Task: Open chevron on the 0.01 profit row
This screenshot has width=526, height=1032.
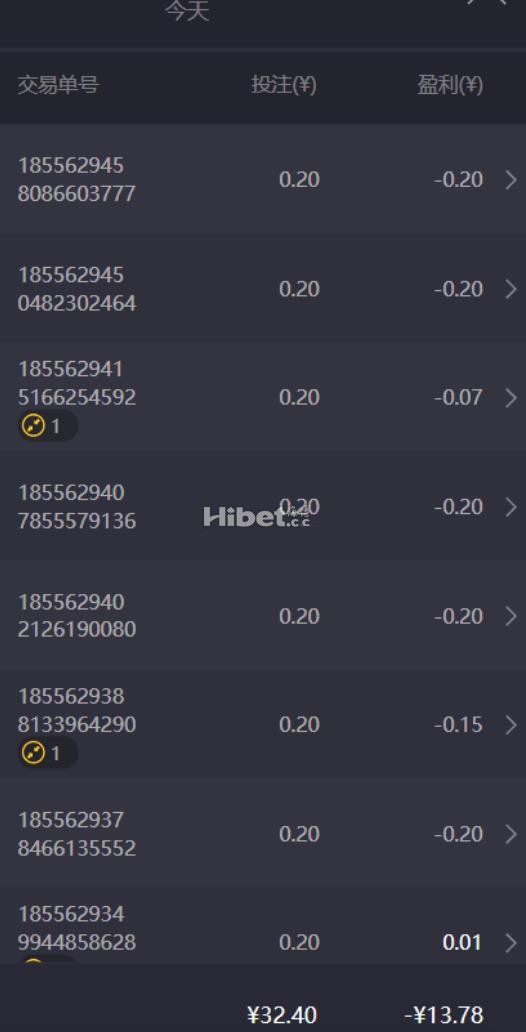Action: click(511, 942)
